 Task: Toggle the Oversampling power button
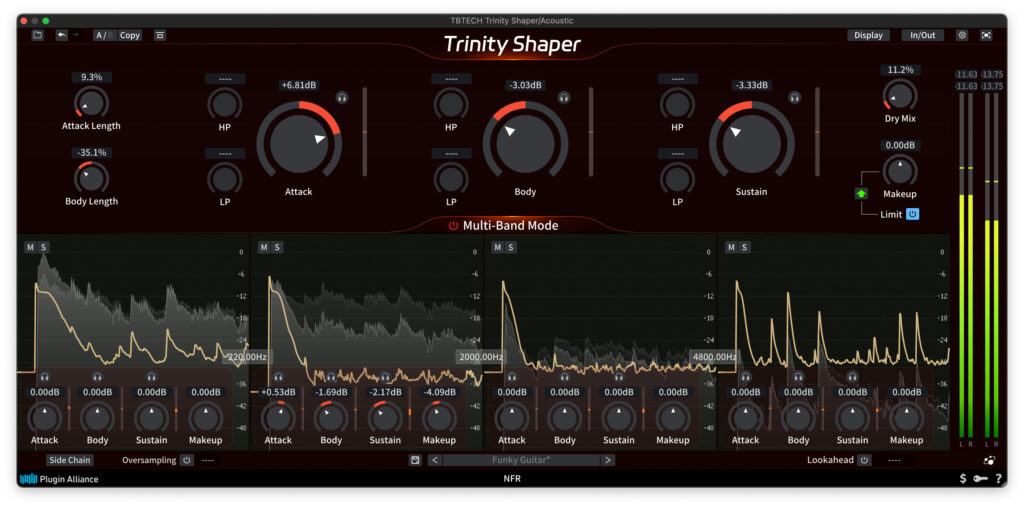point(186,460)
